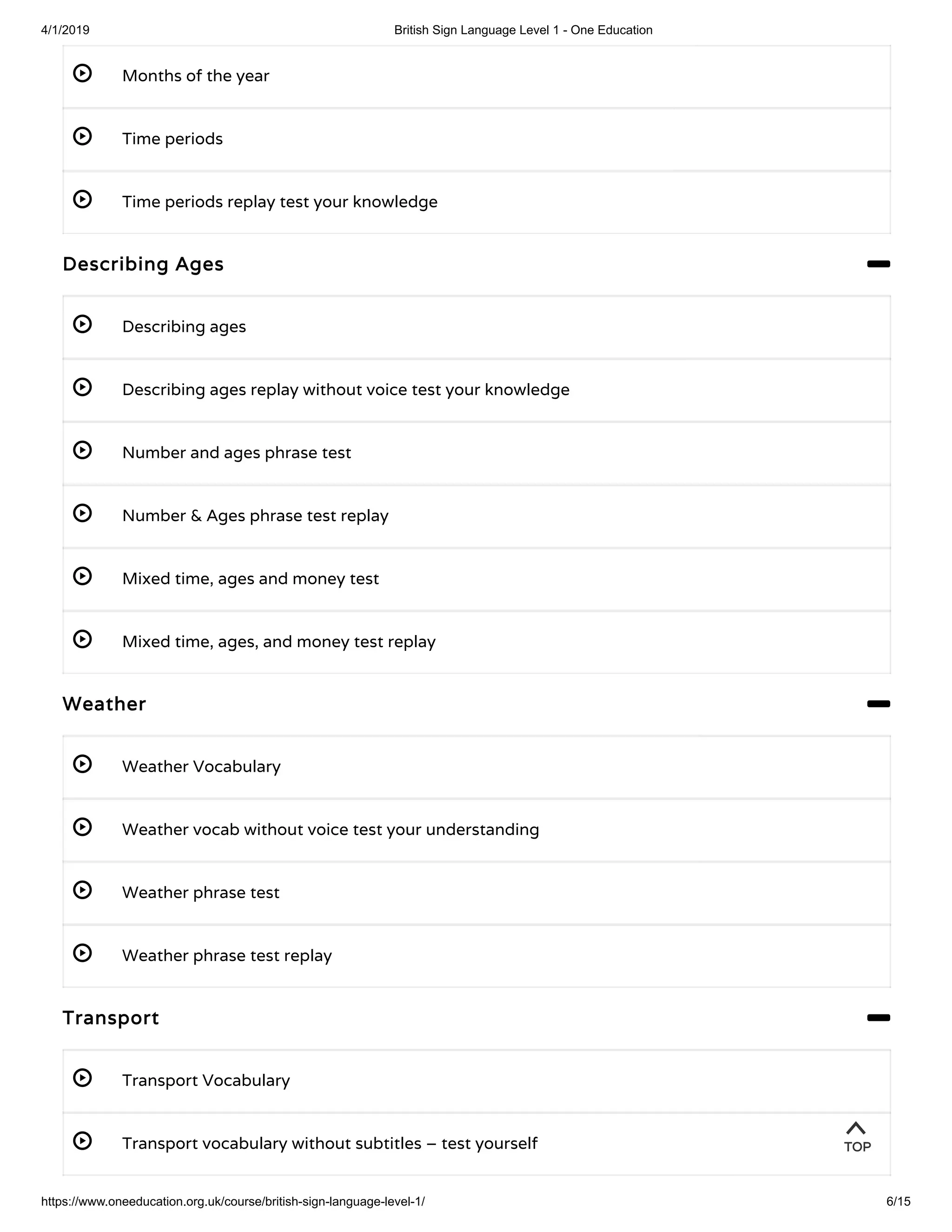Viewport: 952px width, 1232px height.
Task: Click play icon beside Months of the year
Action: [82, 73]
